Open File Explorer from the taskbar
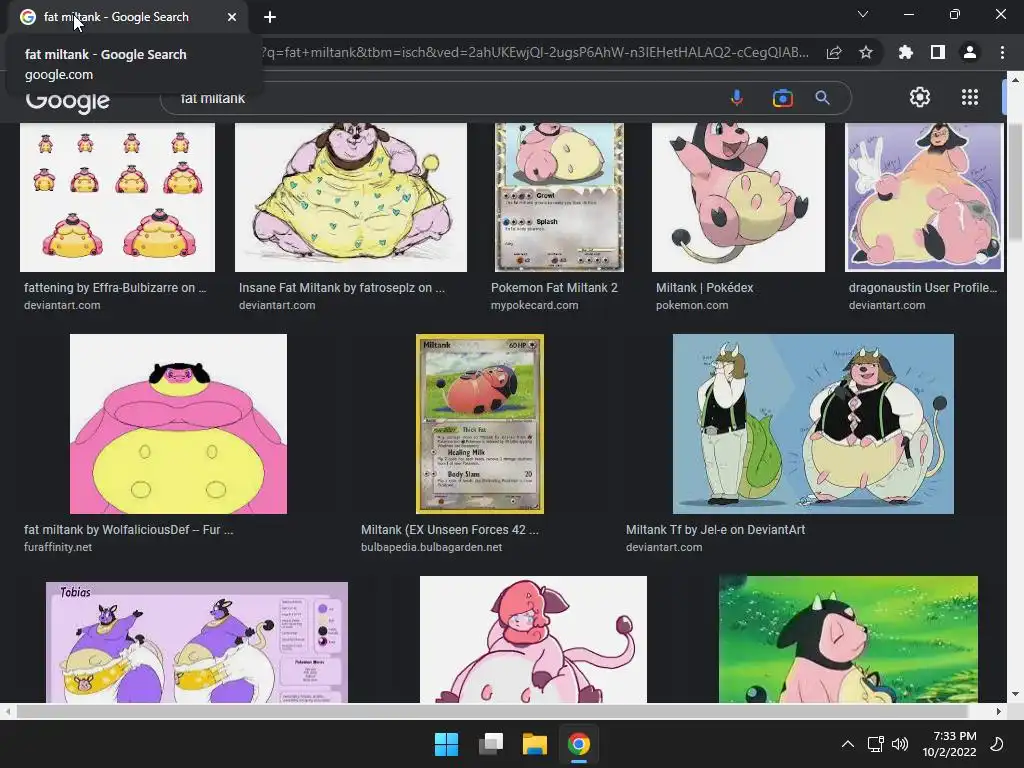Image resolution: width=1024 pixels, height=768 pixels. [534, 744]
